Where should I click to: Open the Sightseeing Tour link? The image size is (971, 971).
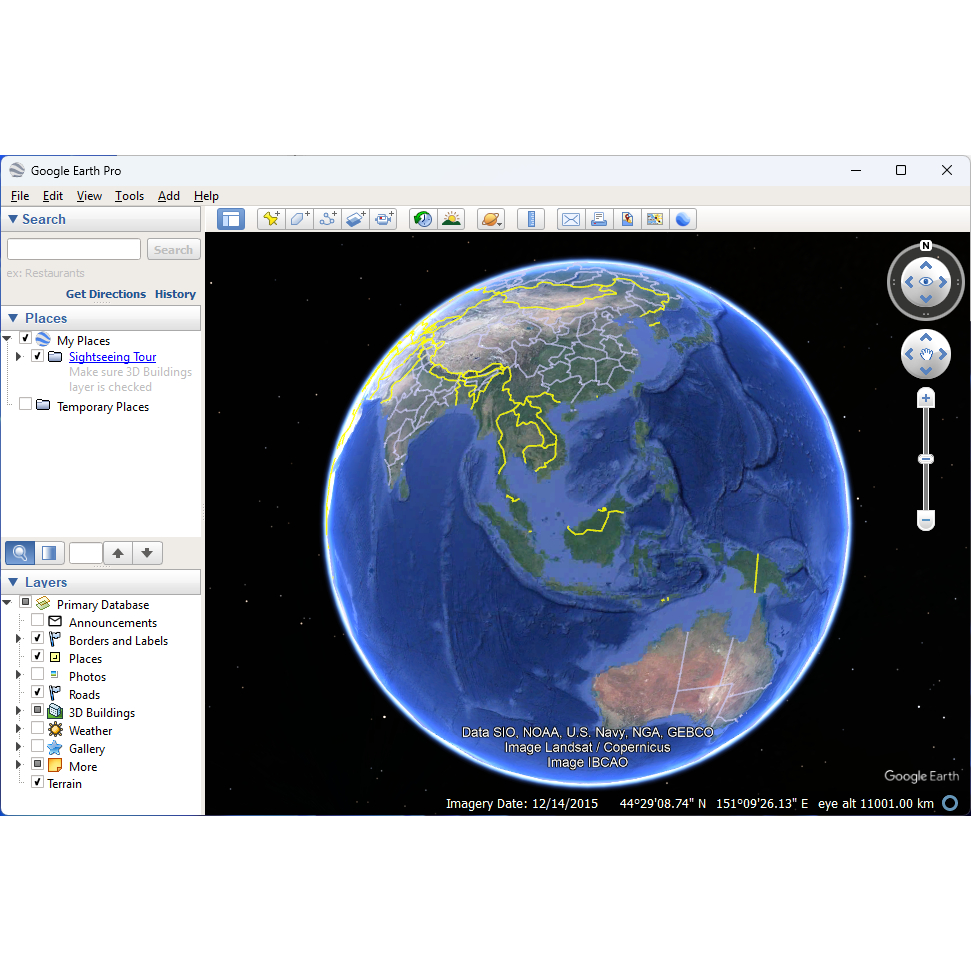pyautogui.click(x=112, y=357)
